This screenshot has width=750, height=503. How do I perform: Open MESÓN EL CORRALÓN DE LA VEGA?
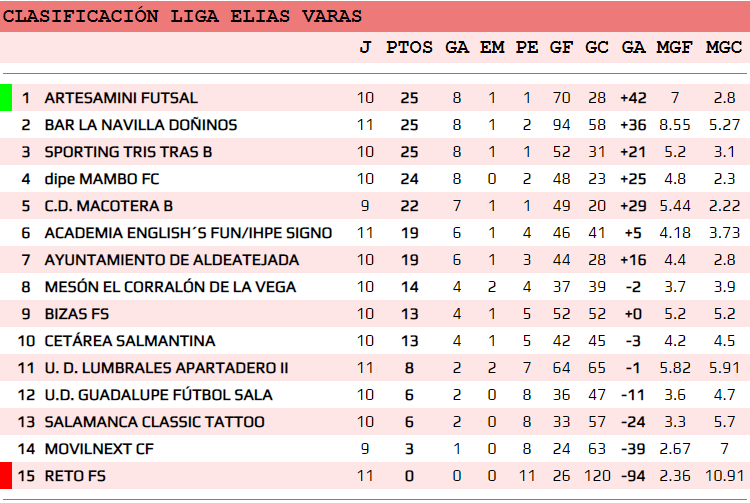pyautogui.click(x=170, y=287)
